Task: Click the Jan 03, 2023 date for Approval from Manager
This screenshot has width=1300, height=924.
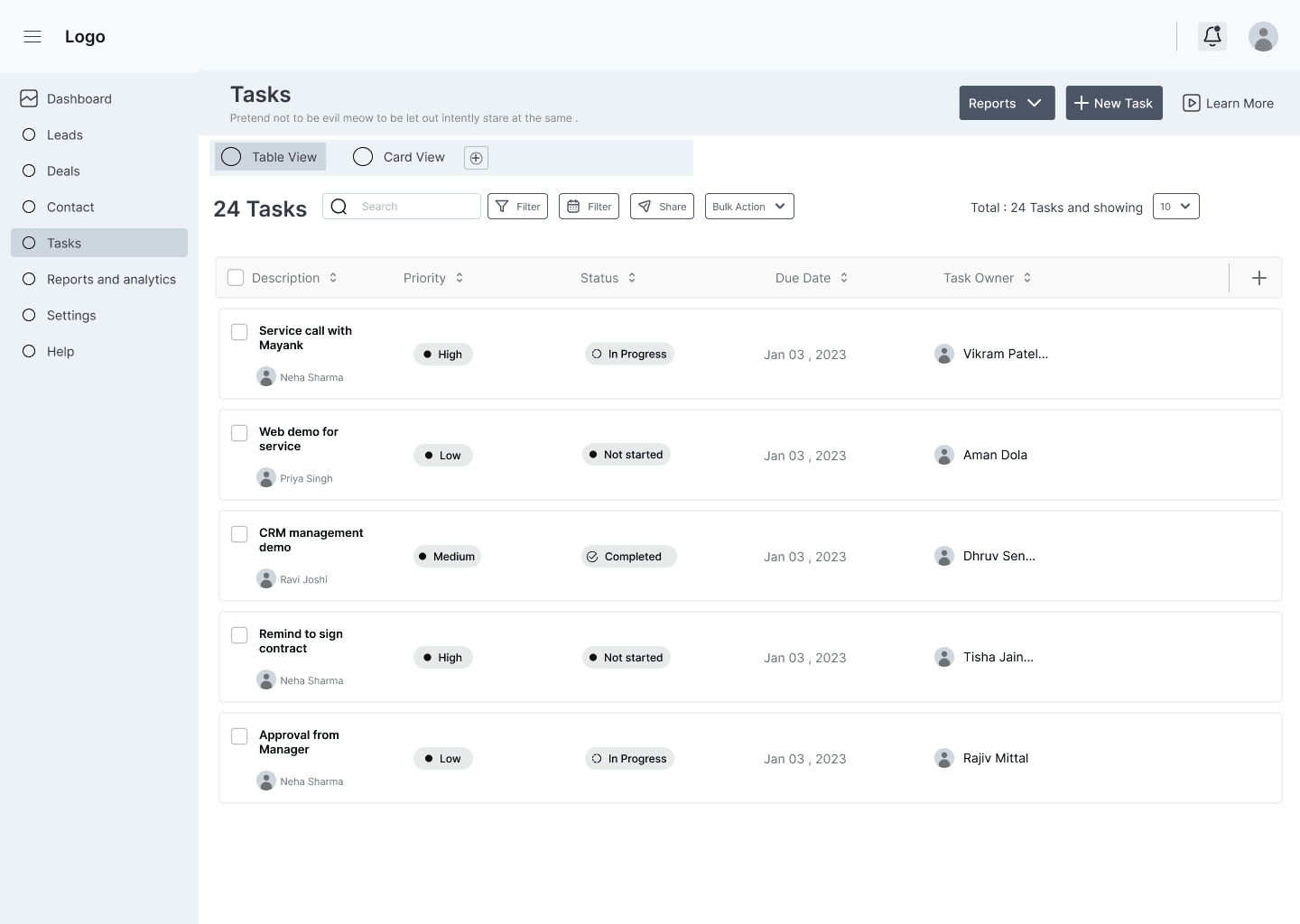Action: pos(805,759)
